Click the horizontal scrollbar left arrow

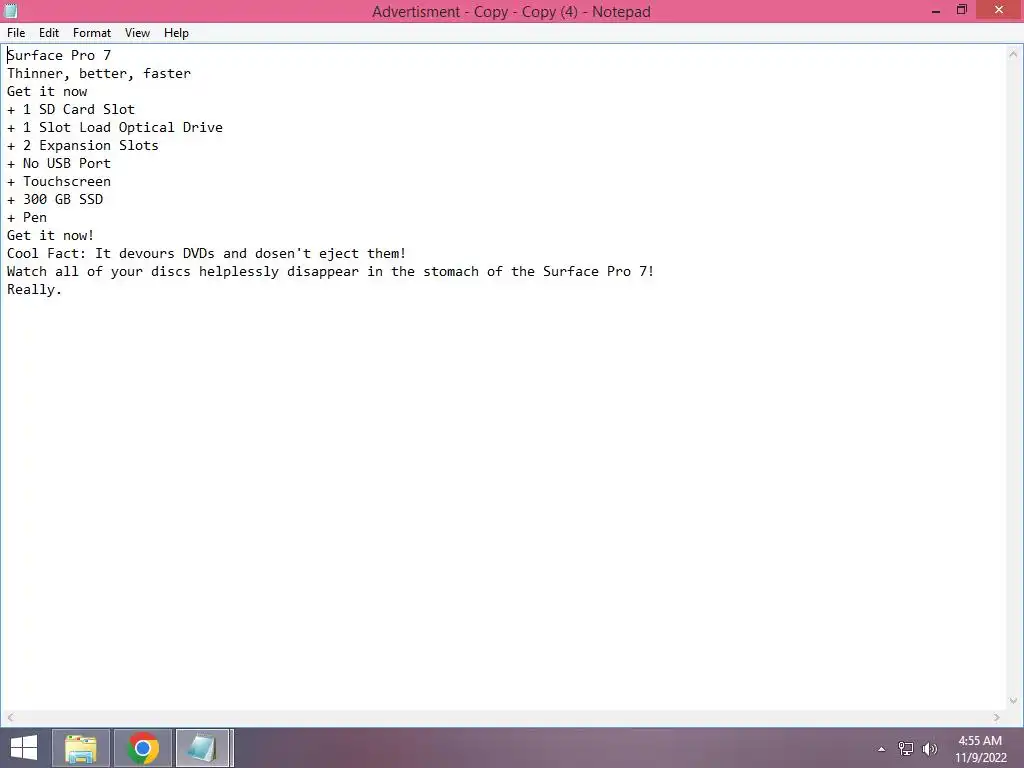click(x=10, y=717)
